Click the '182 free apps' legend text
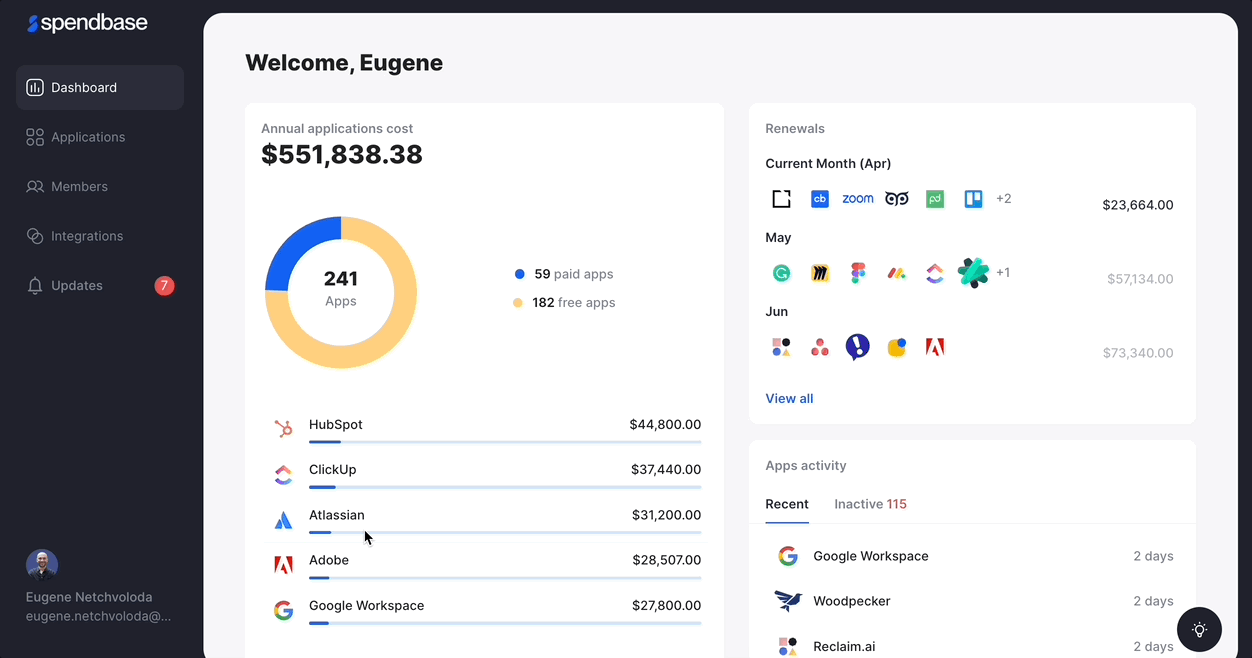This screenshot has width=1252, height=658. [574, 303]
